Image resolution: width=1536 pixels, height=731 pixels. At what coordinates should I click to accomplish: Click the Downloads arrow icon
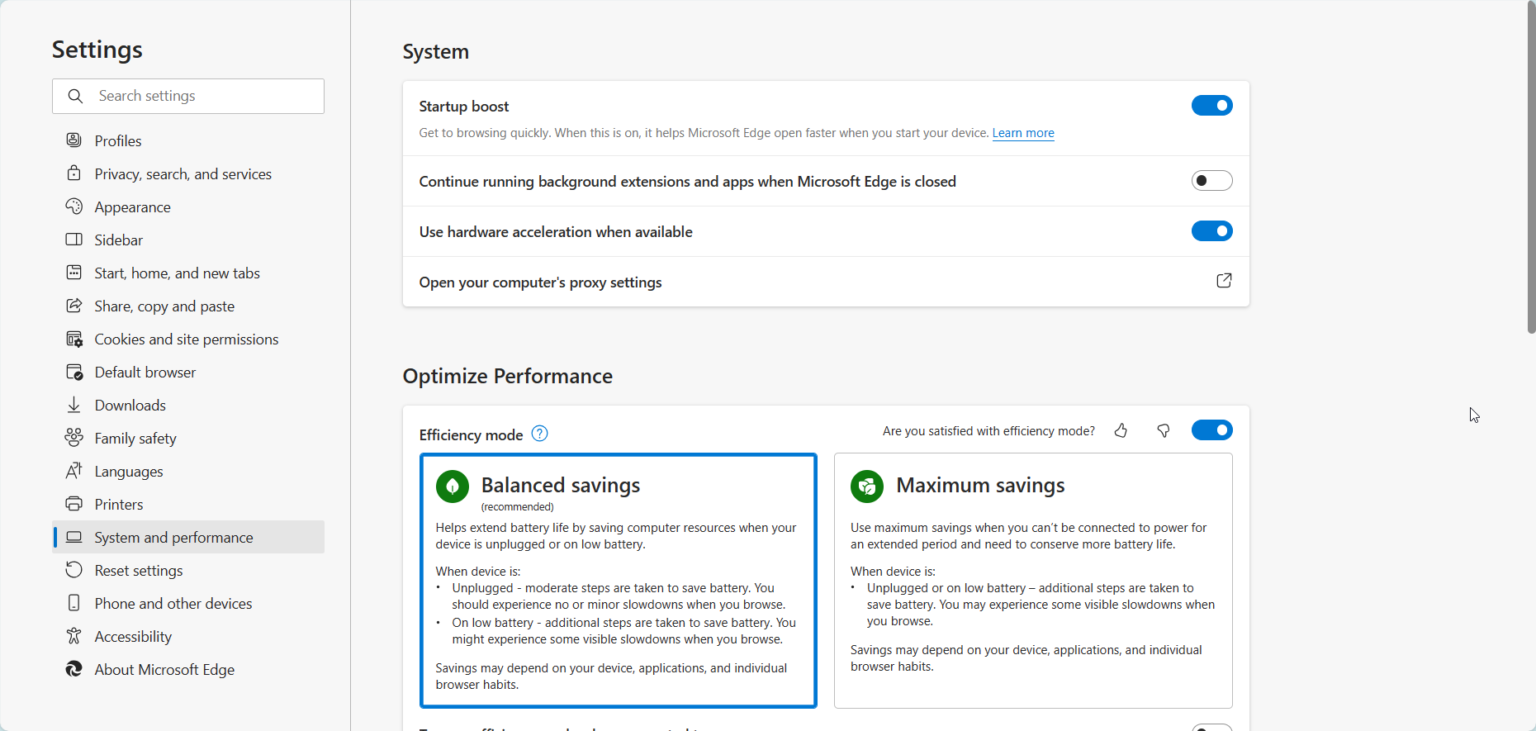[74, 405]
